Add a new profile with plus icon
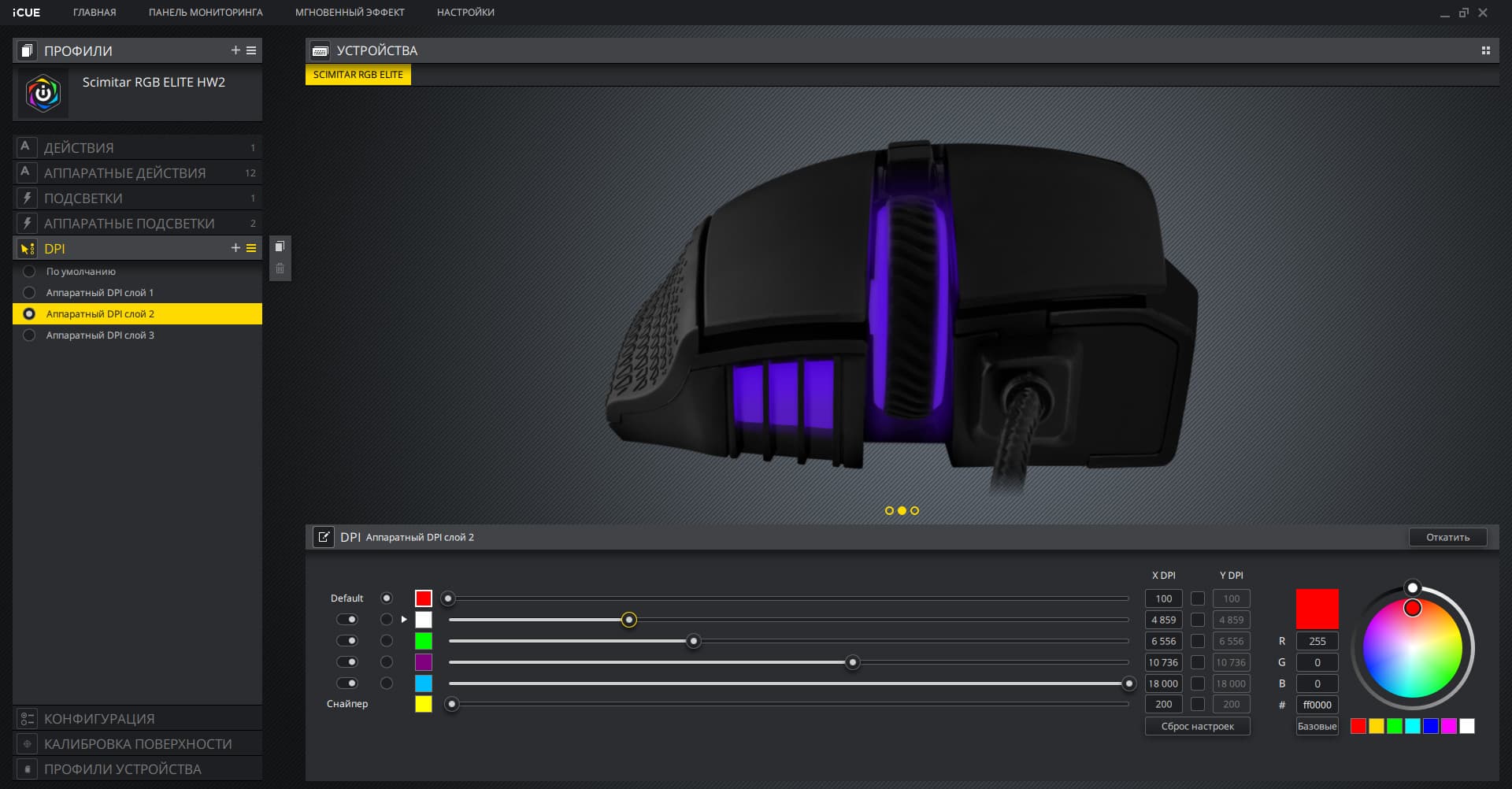The height and width of the screenshot is (789, 1512). click(x=235, y=50)
